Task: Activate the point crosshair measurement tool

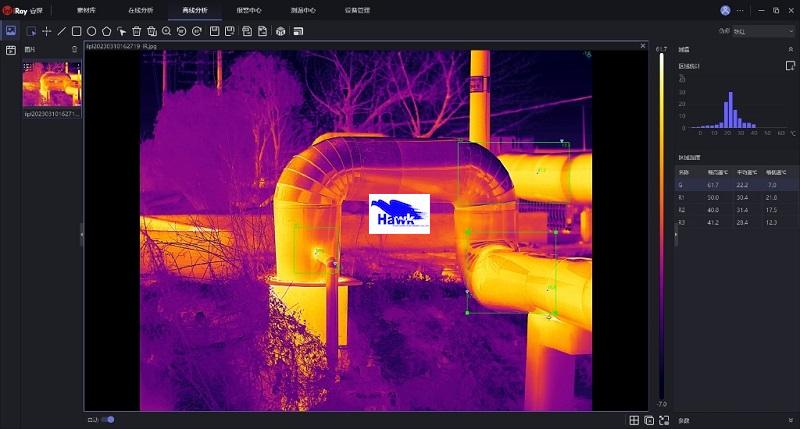Action: coord(46,31)
